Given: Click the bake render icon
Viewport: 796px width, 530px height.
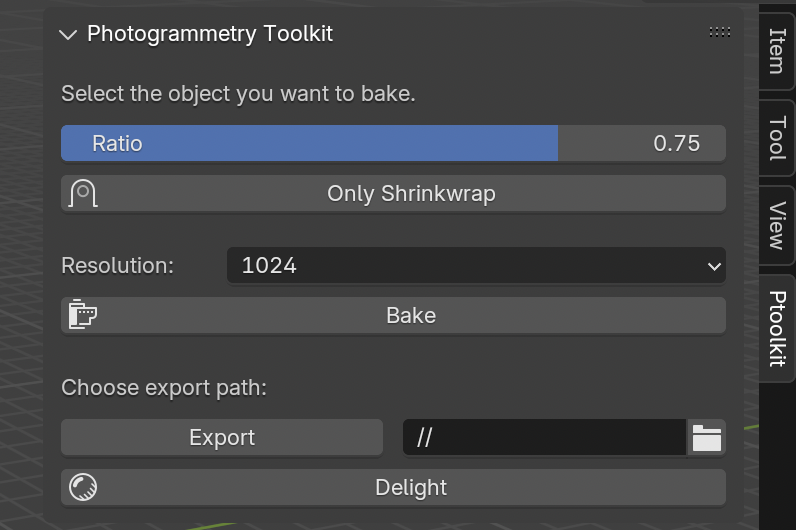Looking at the screenshot, I should [83, 315].
